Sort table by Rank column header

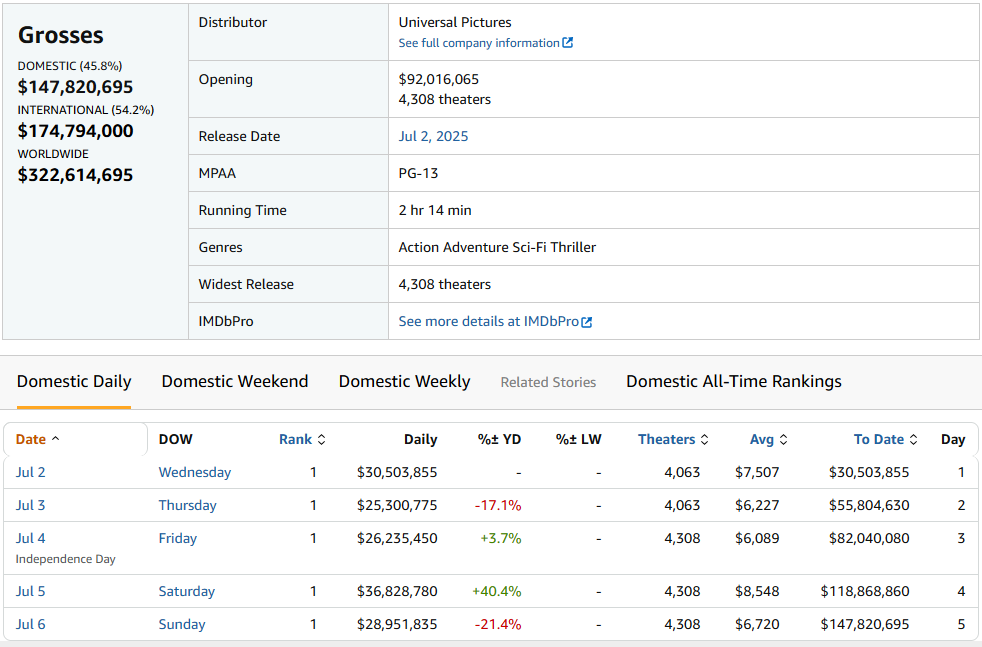point(296,439)
